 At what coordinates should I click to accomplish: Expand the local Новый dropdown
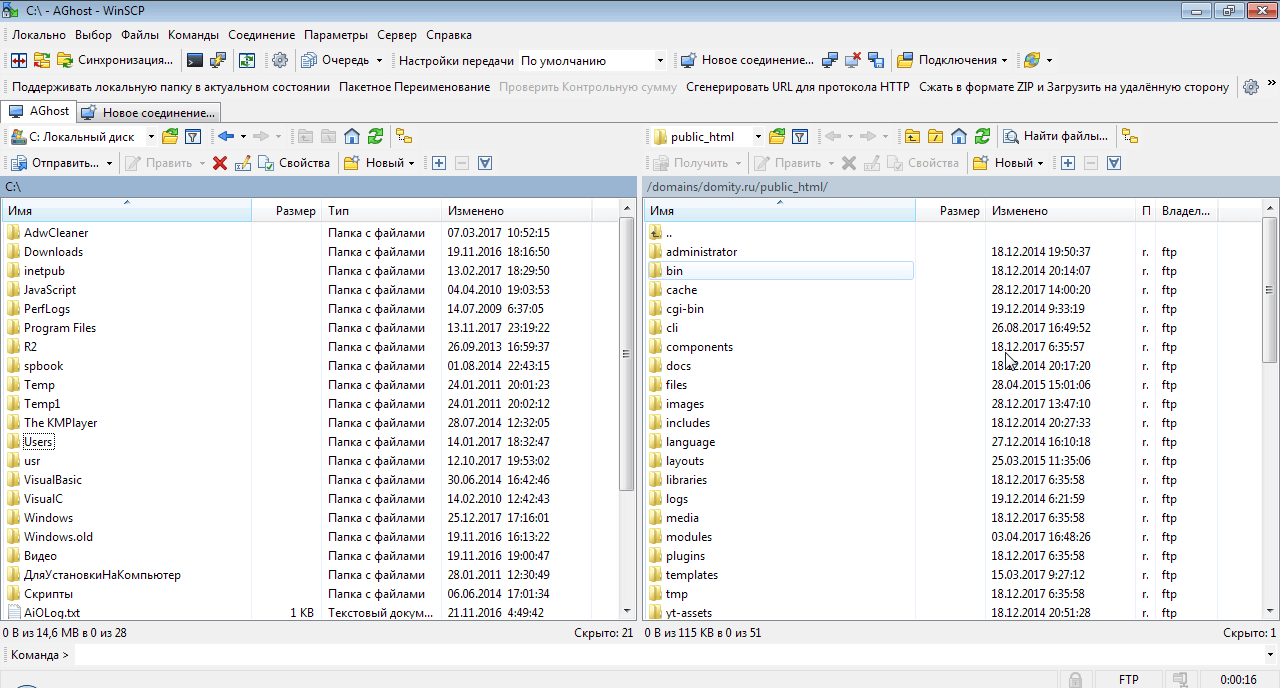click(412, 163)
